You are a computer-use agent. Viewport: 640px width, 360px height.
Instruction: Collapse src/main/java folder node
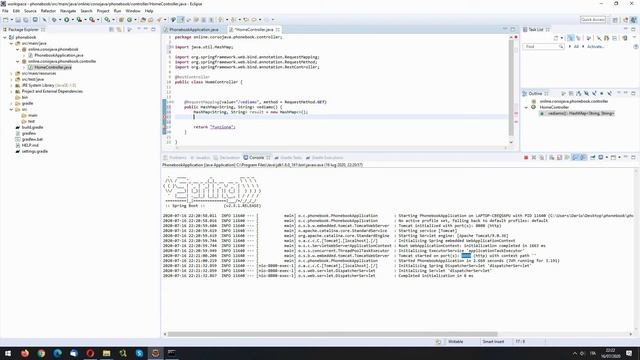[x=11, y=43]
